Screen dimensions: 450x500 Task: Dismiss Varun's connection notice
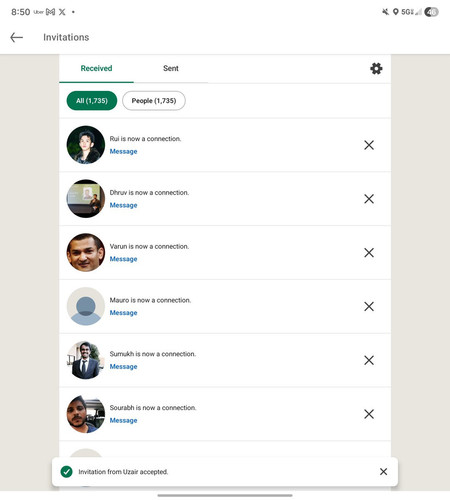click(x=369, y=252)
